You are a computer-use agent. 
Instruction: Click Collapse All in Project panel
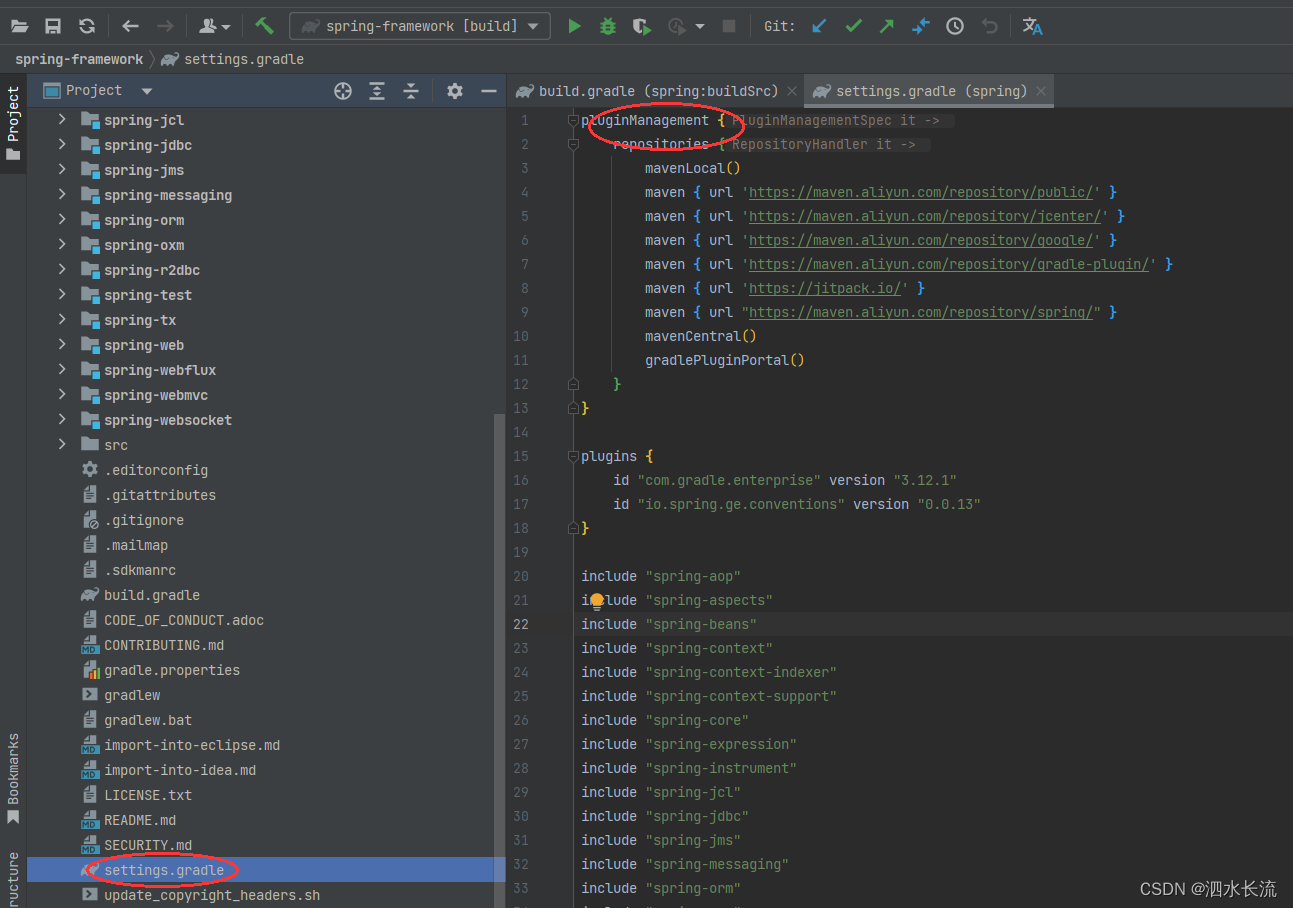click(411, 91)
